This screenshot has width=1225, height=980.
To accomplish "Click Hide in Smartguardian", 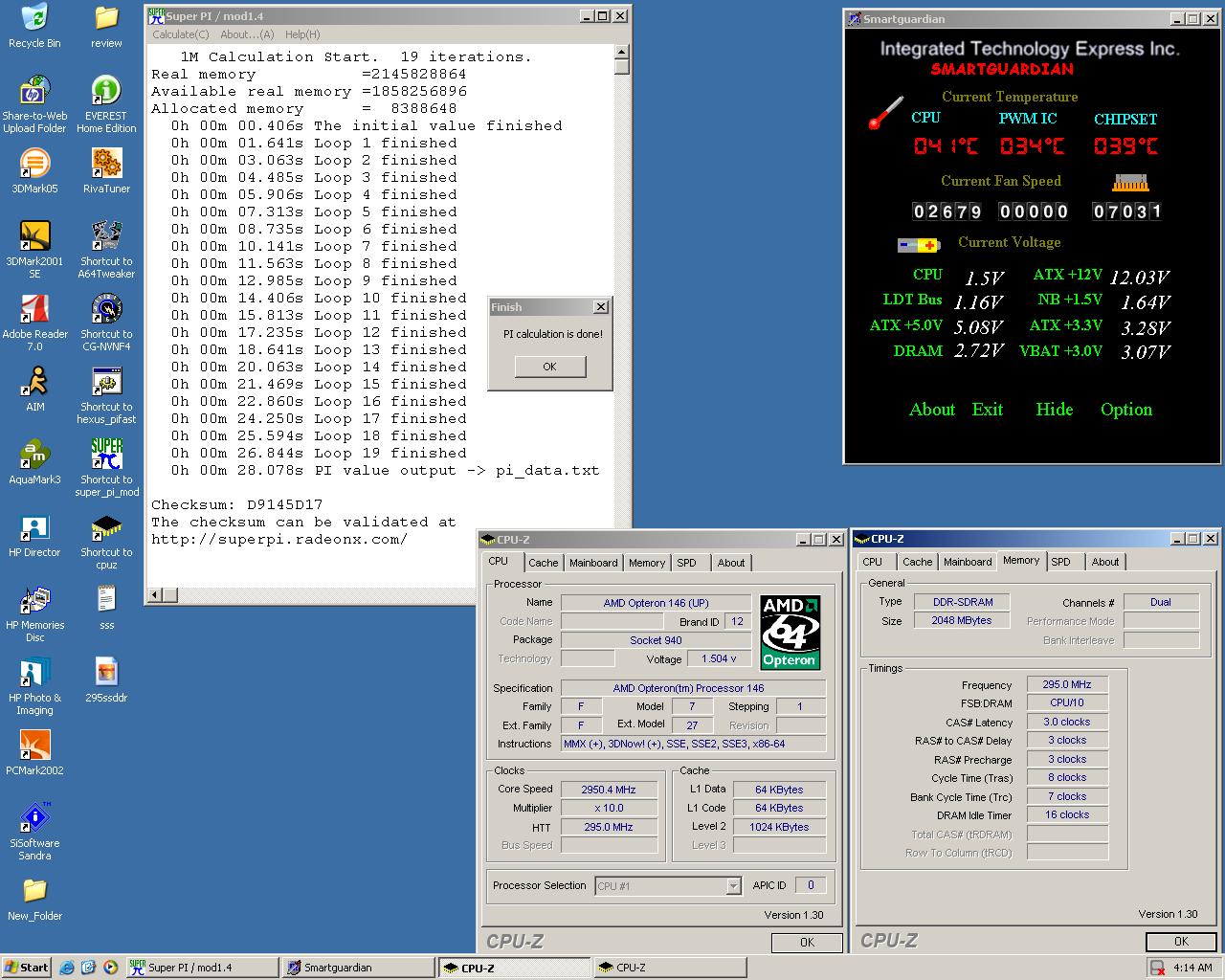I will 1054,410.
